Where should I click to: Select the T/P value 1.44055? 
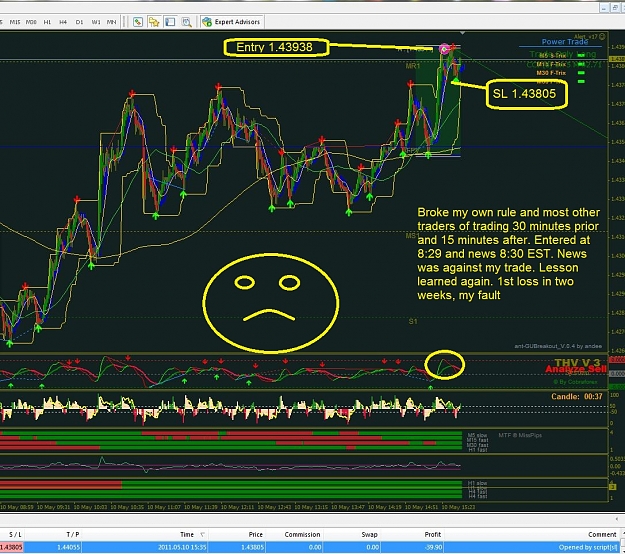pyautogui.click(x=69, y=547)
